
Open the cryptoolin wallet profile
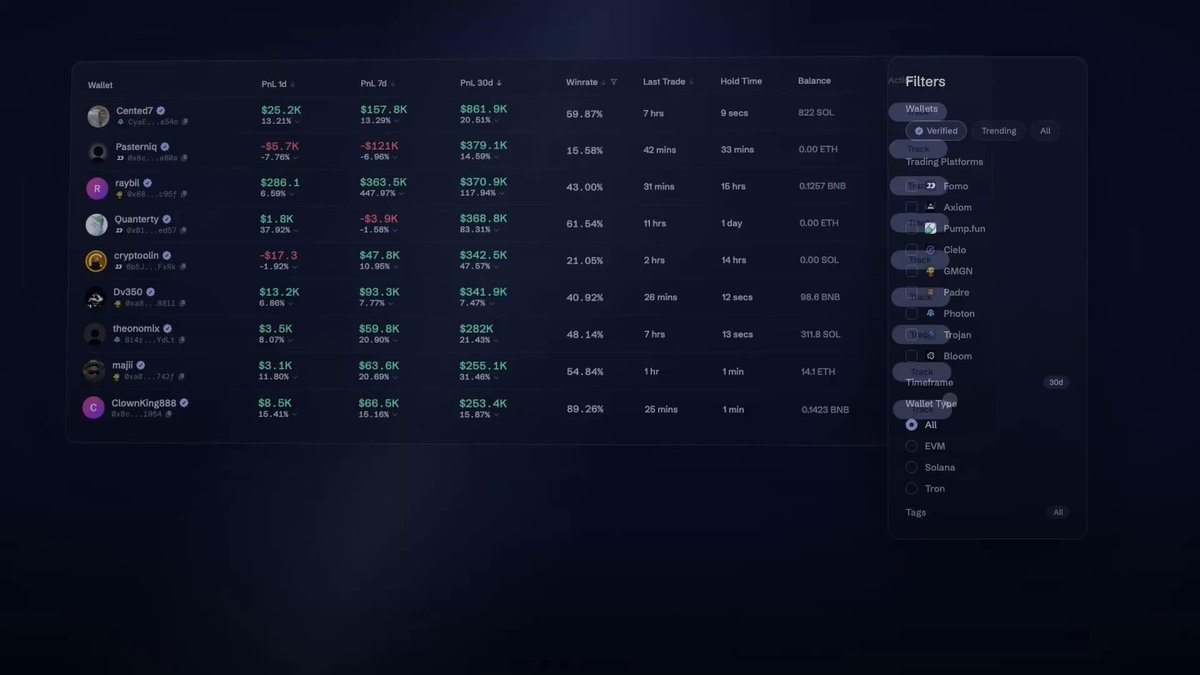point(136,255)
